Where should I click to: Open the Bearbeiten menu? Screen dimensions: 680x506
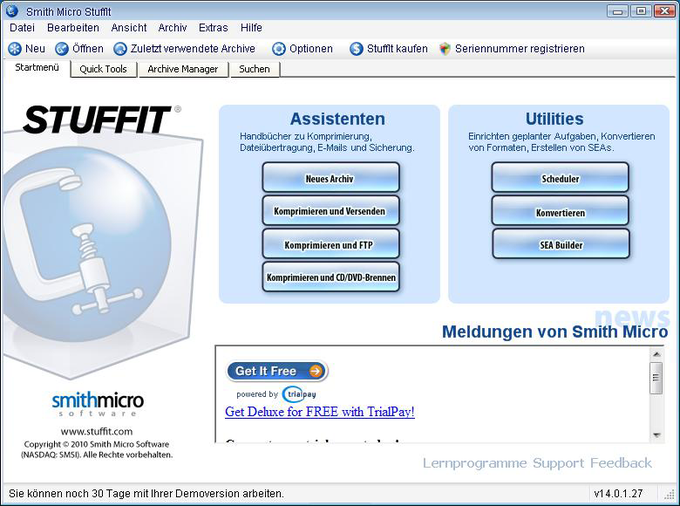[x=73, y=28]
